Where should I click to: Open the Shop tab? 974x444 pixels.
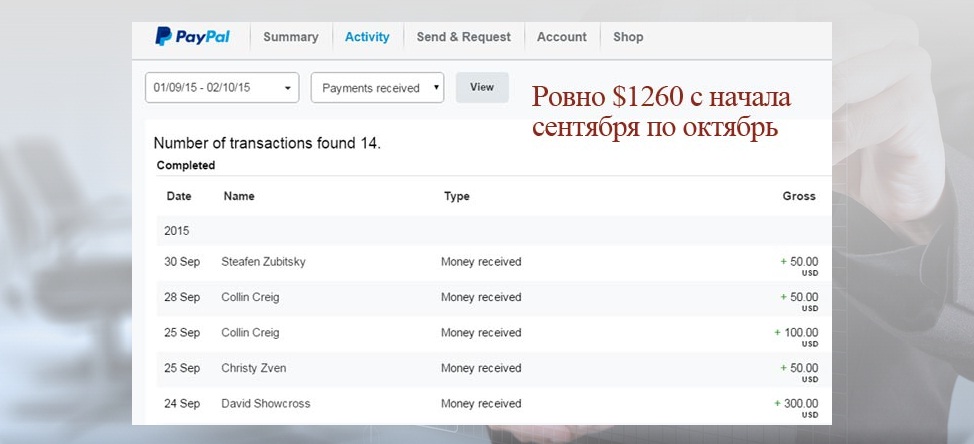tap(628, 37)
